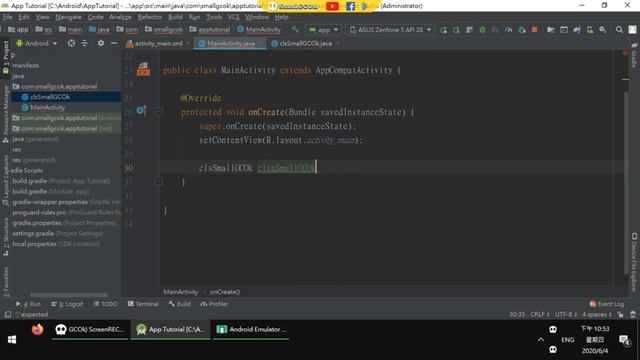Viewport: 640px width, 360px height.
Task: Open the TODO tool window
Action: [105, 304]
